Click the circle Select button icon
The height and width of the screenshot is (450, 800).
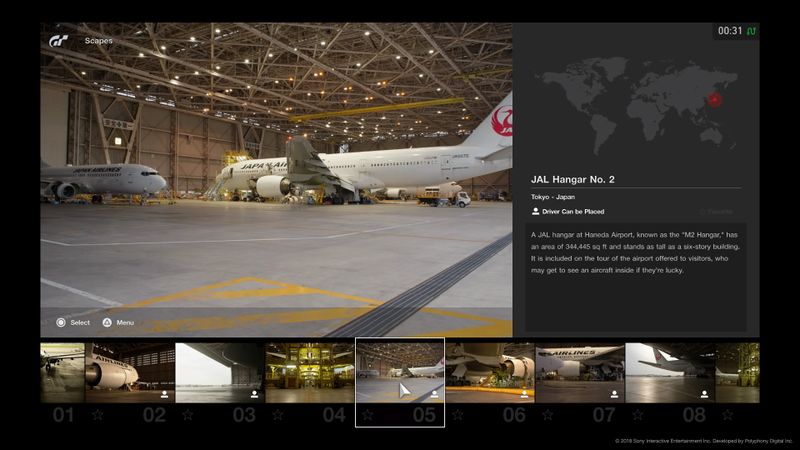[x=61, y=323]
